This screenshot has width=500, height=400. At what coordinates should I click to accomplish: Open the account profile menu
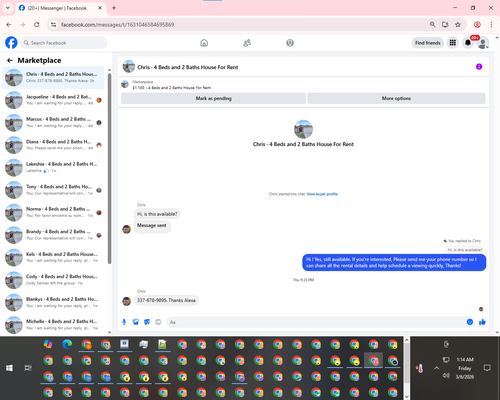[x=483, y=43]
